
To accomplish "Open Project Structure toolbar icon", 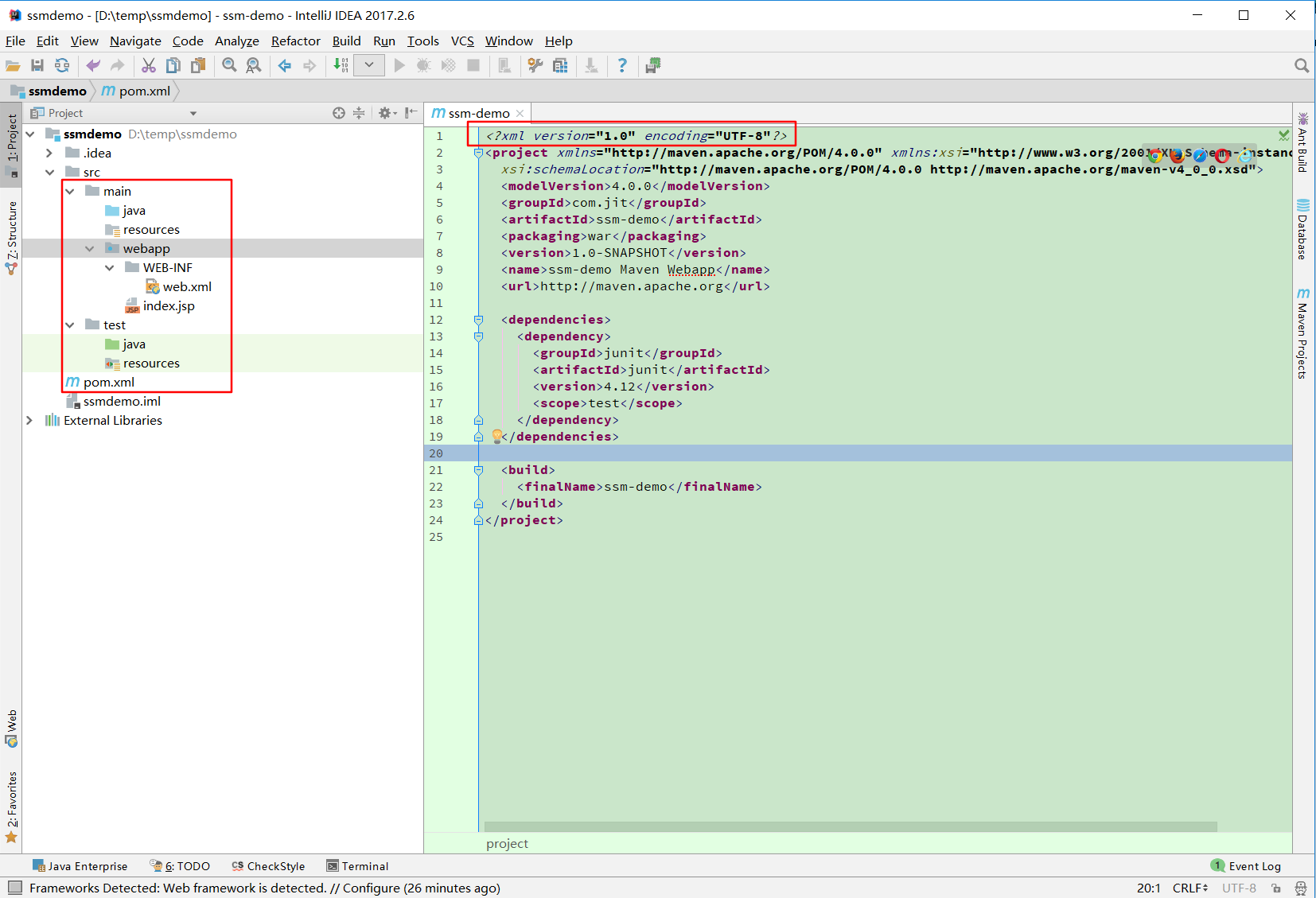I will point(560,66).
